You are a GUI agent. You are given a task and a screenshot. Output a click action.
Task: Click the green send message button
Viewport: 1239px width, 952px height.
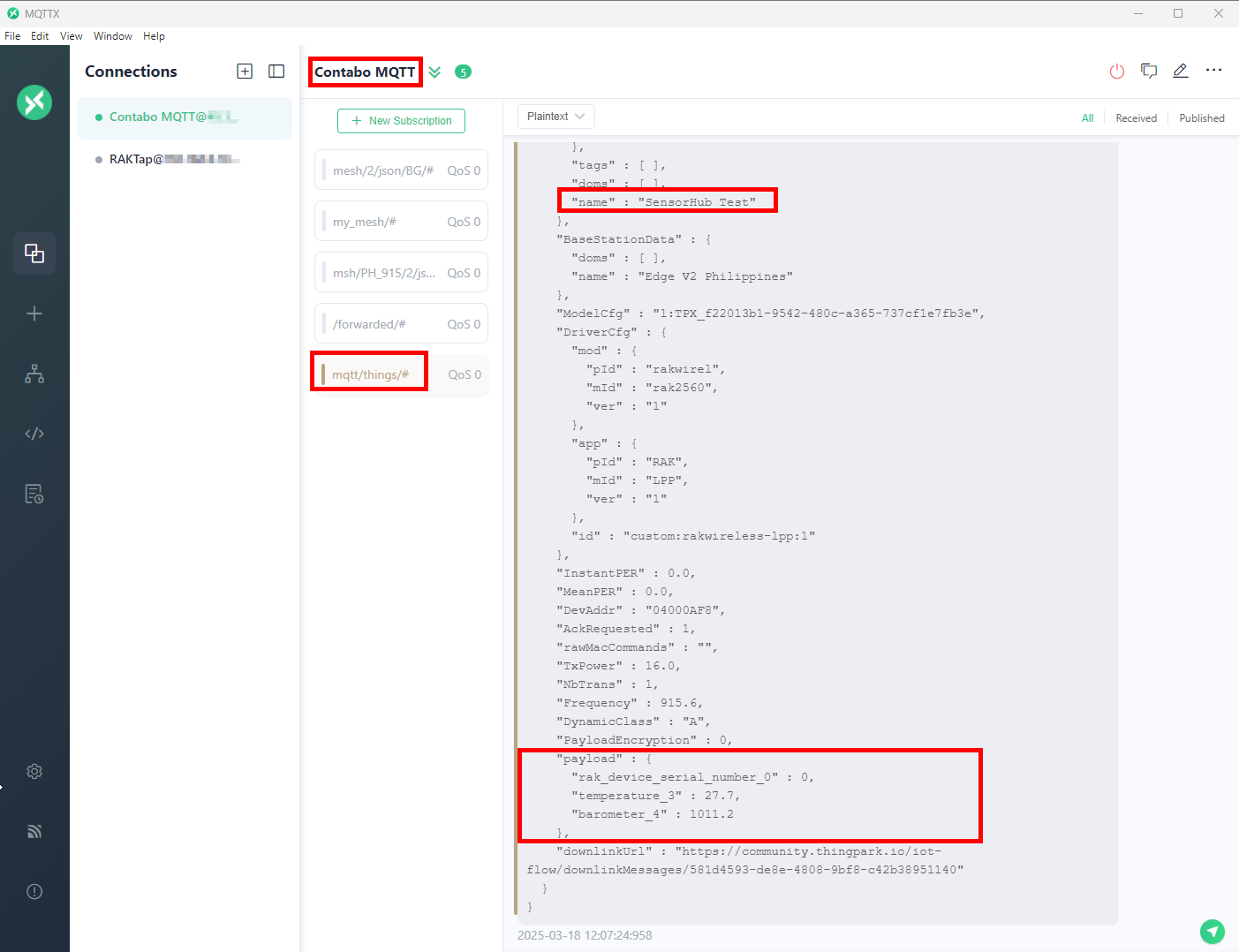tap(1213, 931)
